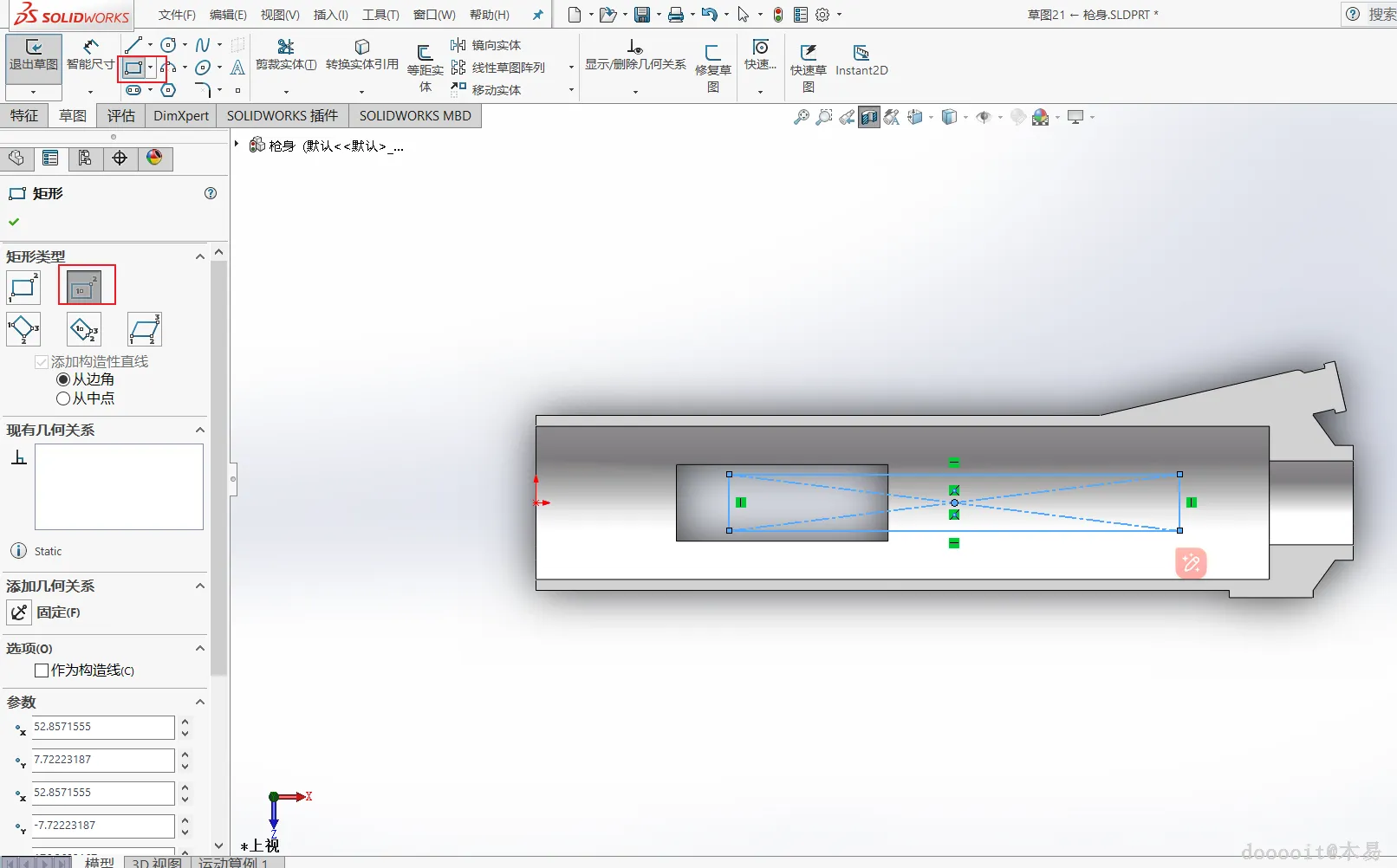Screen dimensions: 1397x868
Task: Select the Smart Dimension (智能尺寸) tool
Action: [x=90, y=55]
